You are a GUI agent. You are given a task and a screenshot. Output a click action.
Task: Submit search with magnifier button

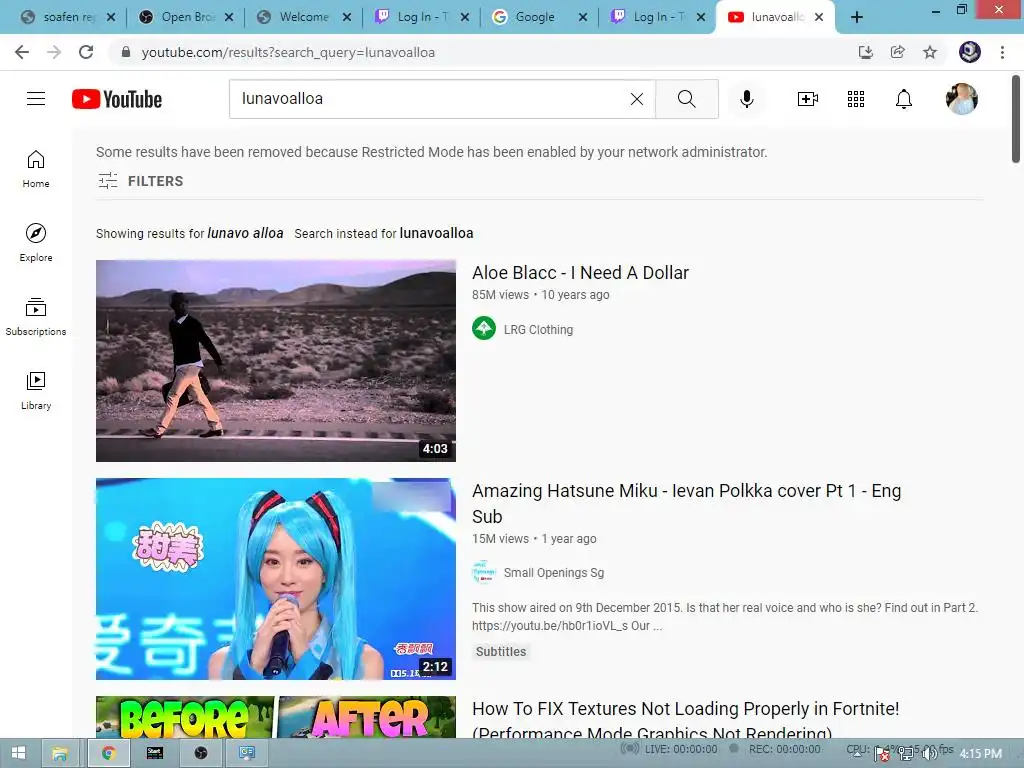(x=686, y=99)
